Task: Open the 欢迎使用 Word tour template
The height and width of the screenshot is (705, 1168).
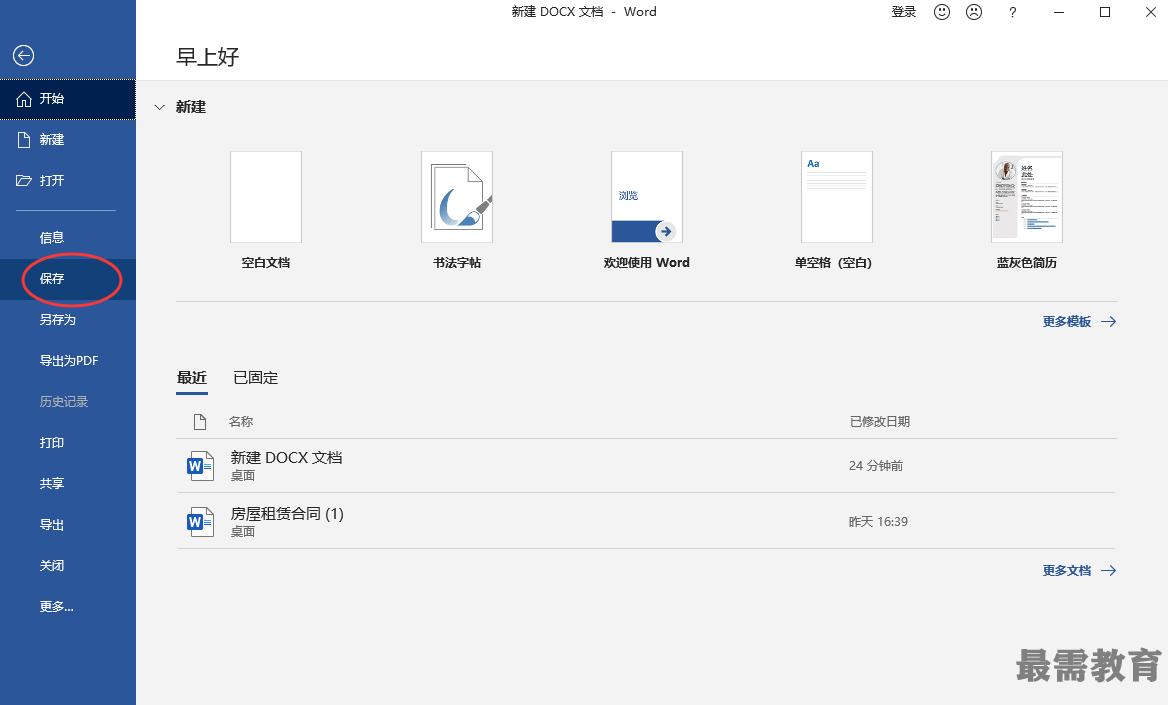Action: point(647,197)
